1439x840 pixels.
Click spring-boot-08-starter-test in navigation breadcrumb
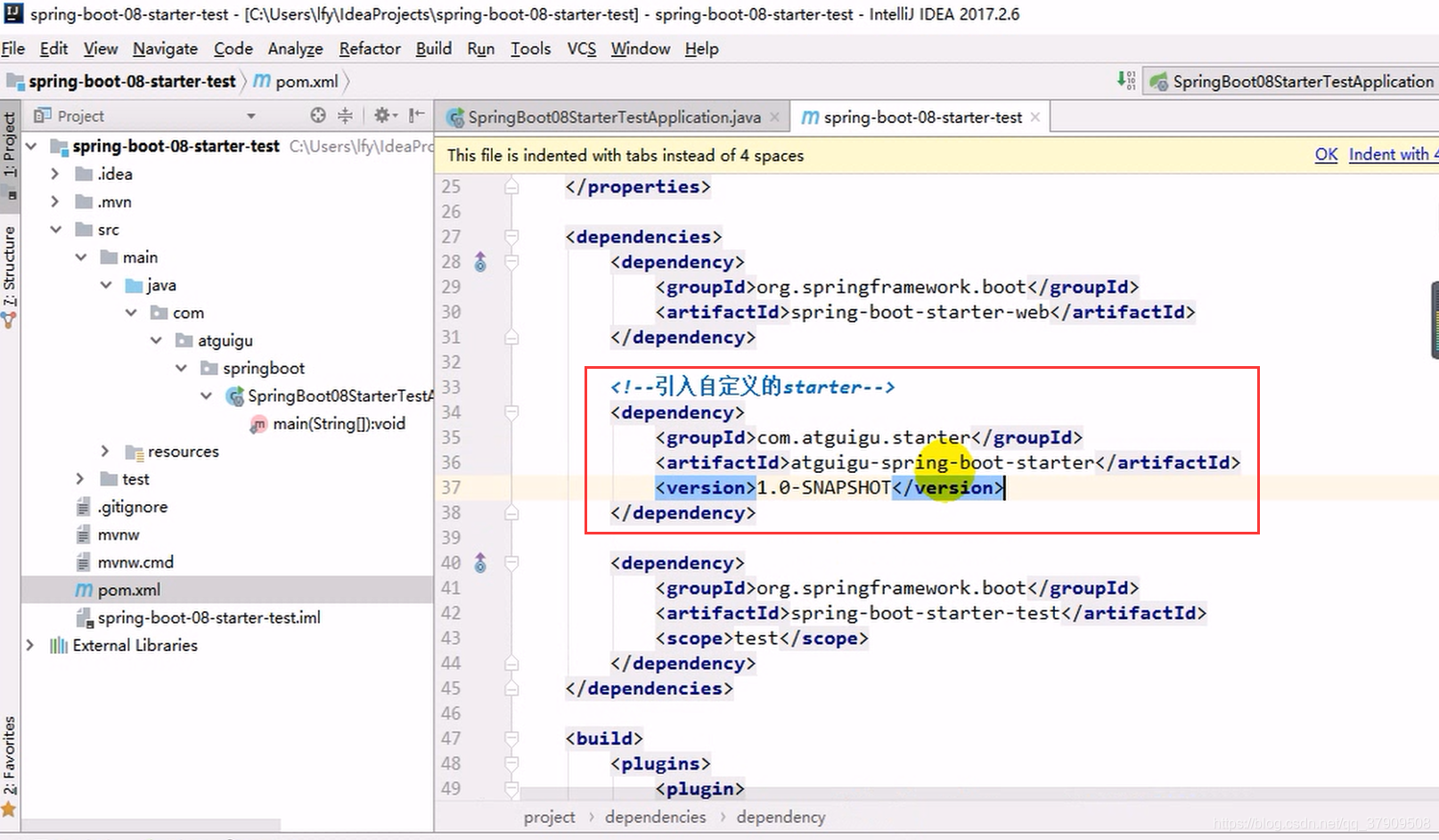pos(132,81)
